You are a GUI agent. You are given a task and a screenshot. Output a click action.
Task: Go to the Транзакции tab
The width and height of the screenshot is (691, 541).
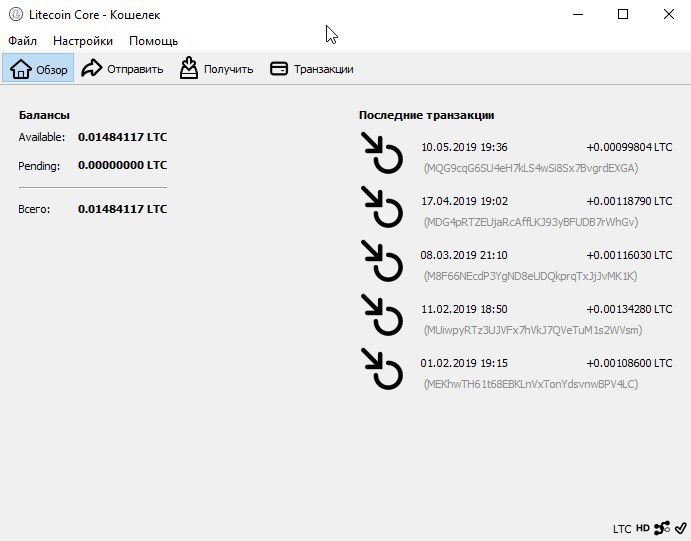tap(312, 69)
